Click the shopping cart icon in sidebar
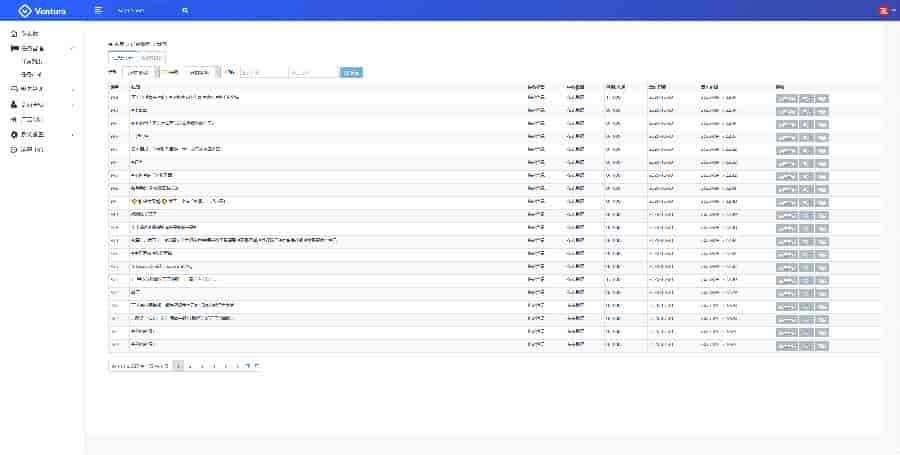 coord(14,89)
